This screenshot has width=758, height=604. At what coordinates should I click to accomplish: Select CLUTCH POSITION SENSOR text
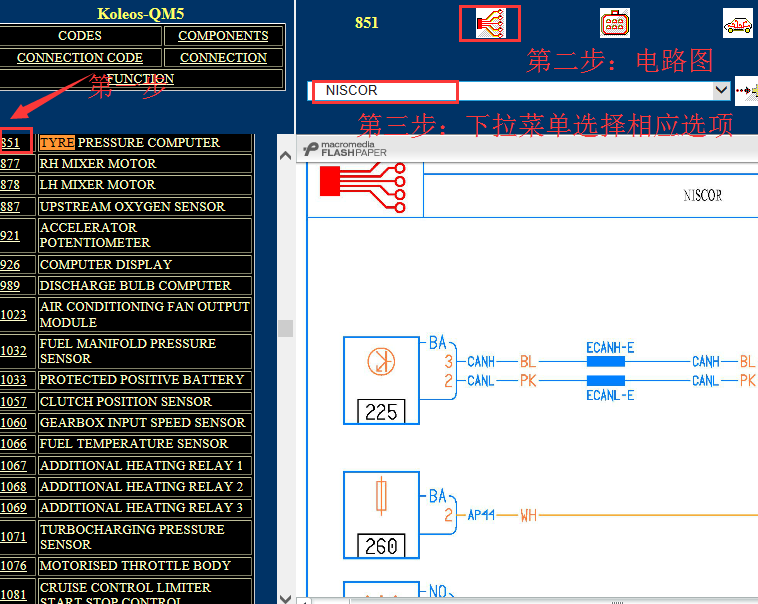(126, 401)
